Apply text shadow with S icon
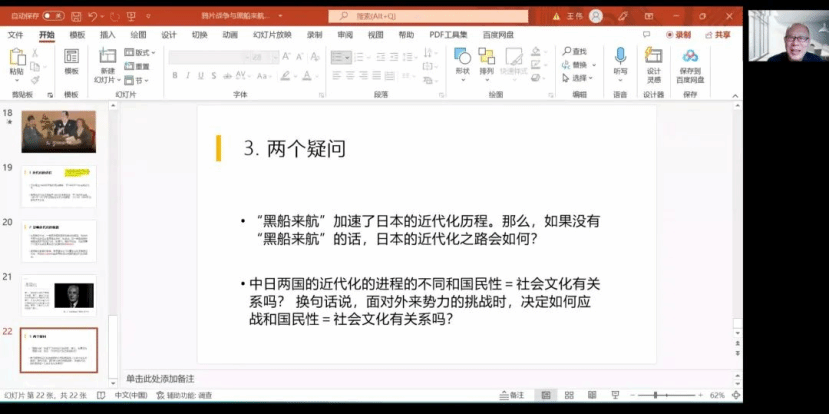 pyautogui.click(x=214, y=76)
